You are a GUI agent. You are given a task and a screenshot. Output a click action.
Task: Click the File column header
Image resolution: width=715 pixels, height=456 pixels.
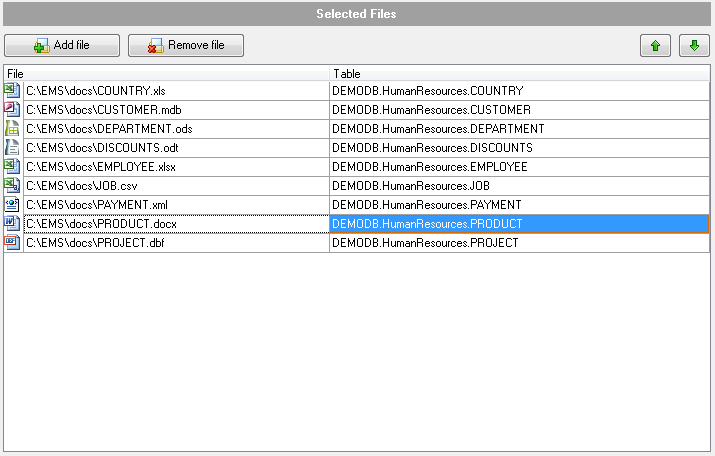(x=167, y=74)
